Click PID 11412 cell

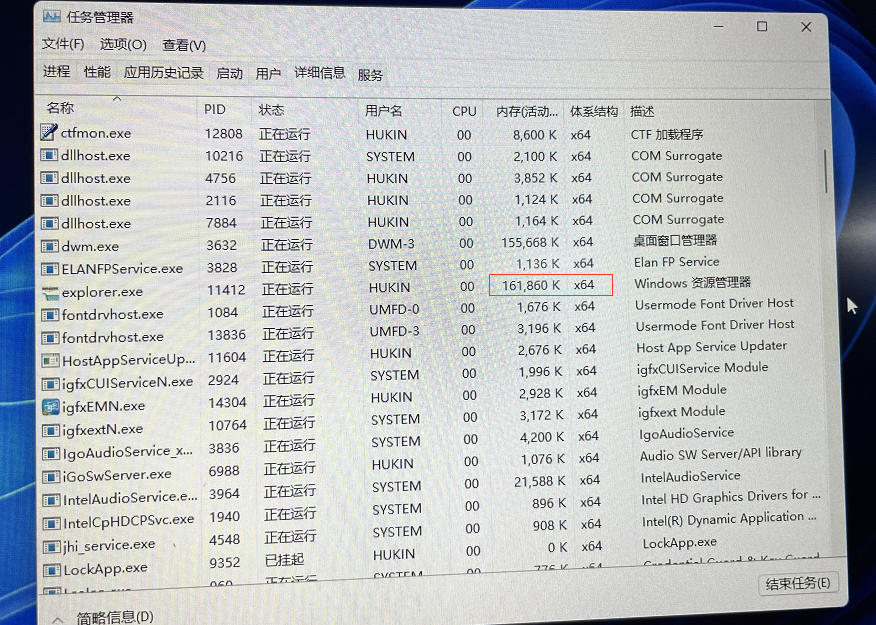click(226, 290)
